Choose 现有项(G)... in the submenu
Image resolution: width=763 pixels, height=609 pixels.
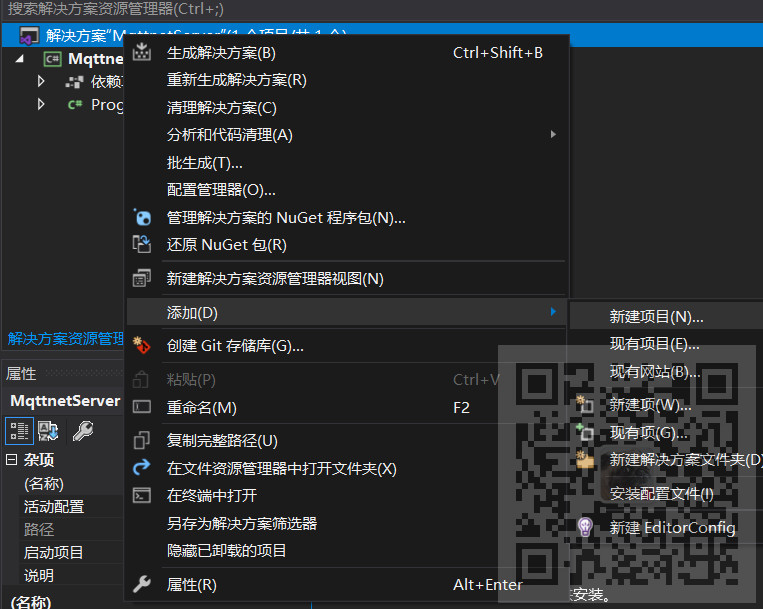[666, 432]
